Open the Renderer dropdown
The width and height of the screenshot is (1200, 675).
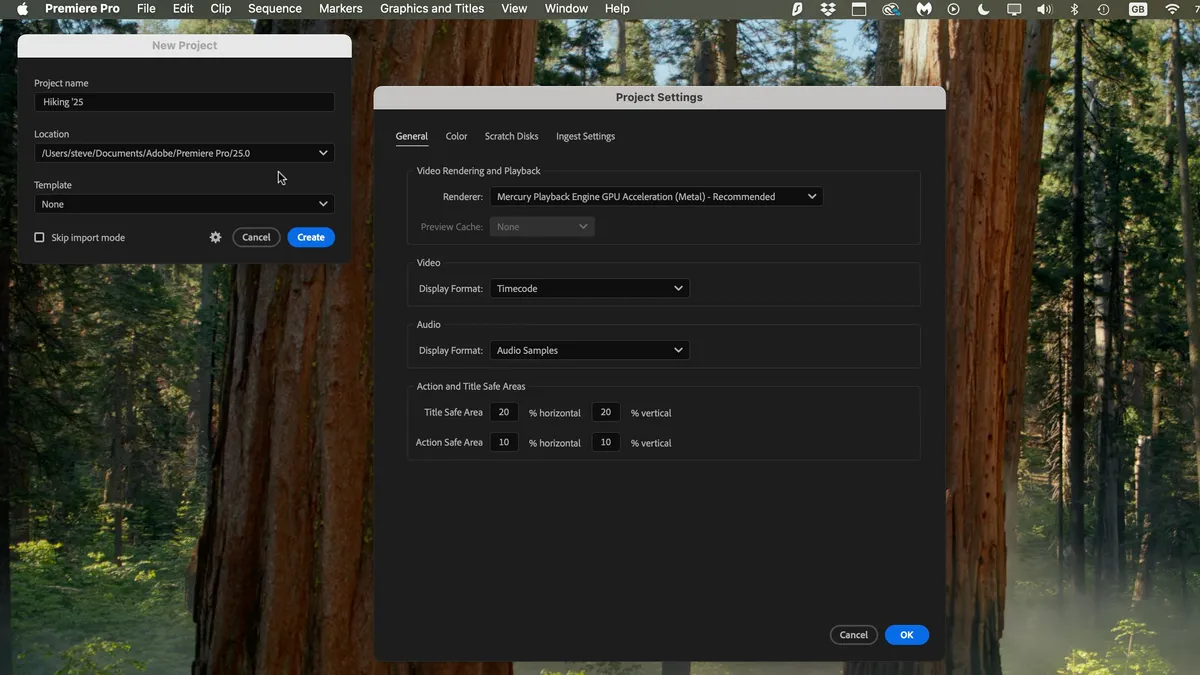coord(656,196)
